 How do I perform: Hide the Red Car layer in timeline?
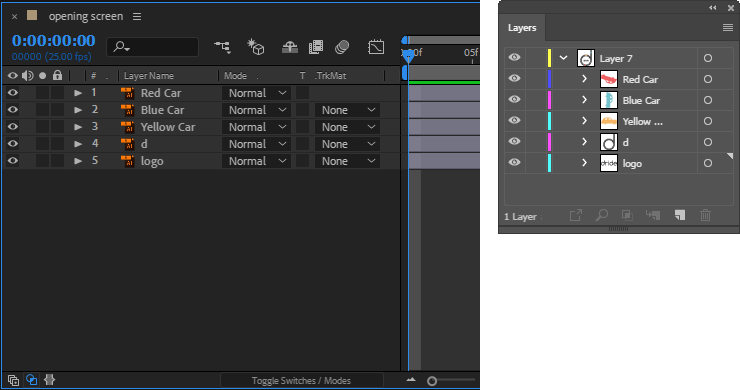point(13,93)
